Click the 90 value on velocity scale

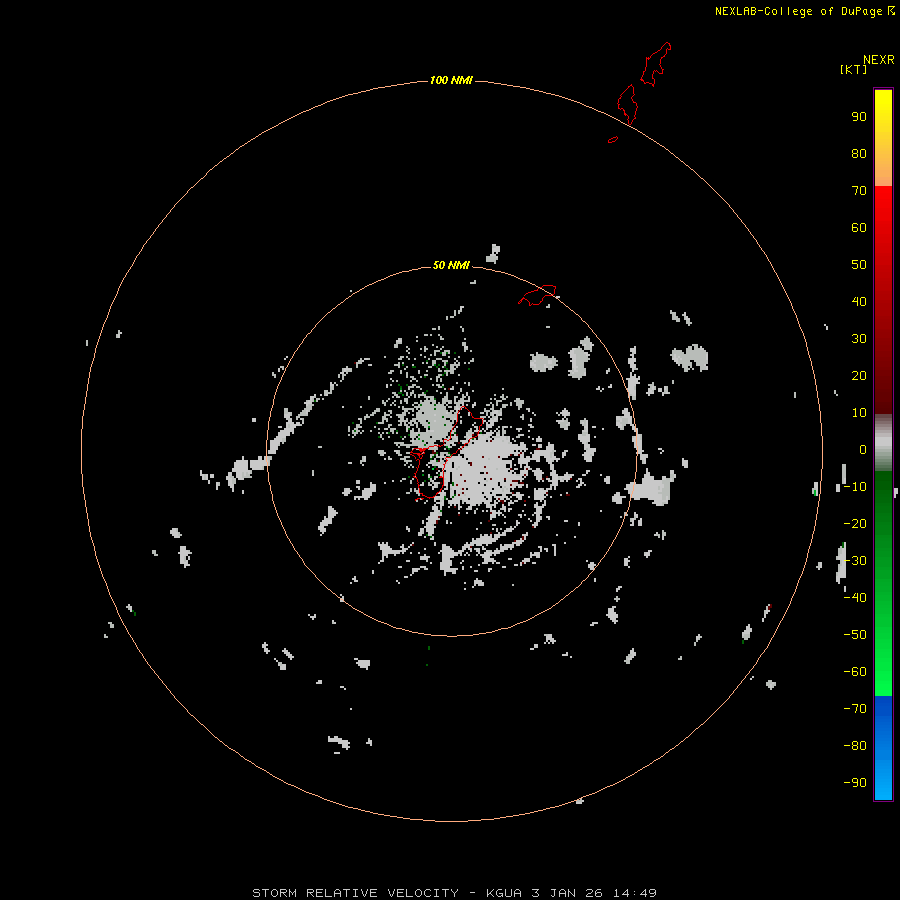[x=859, y=117]
